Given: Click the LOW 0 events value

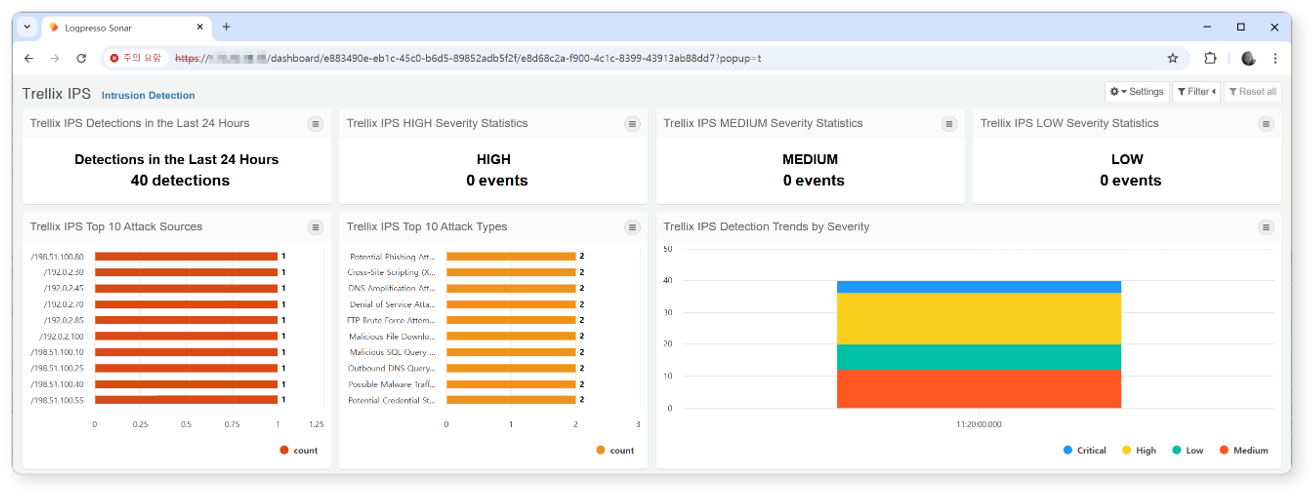Looking at the screenshot, I should tap(1131, 181).
